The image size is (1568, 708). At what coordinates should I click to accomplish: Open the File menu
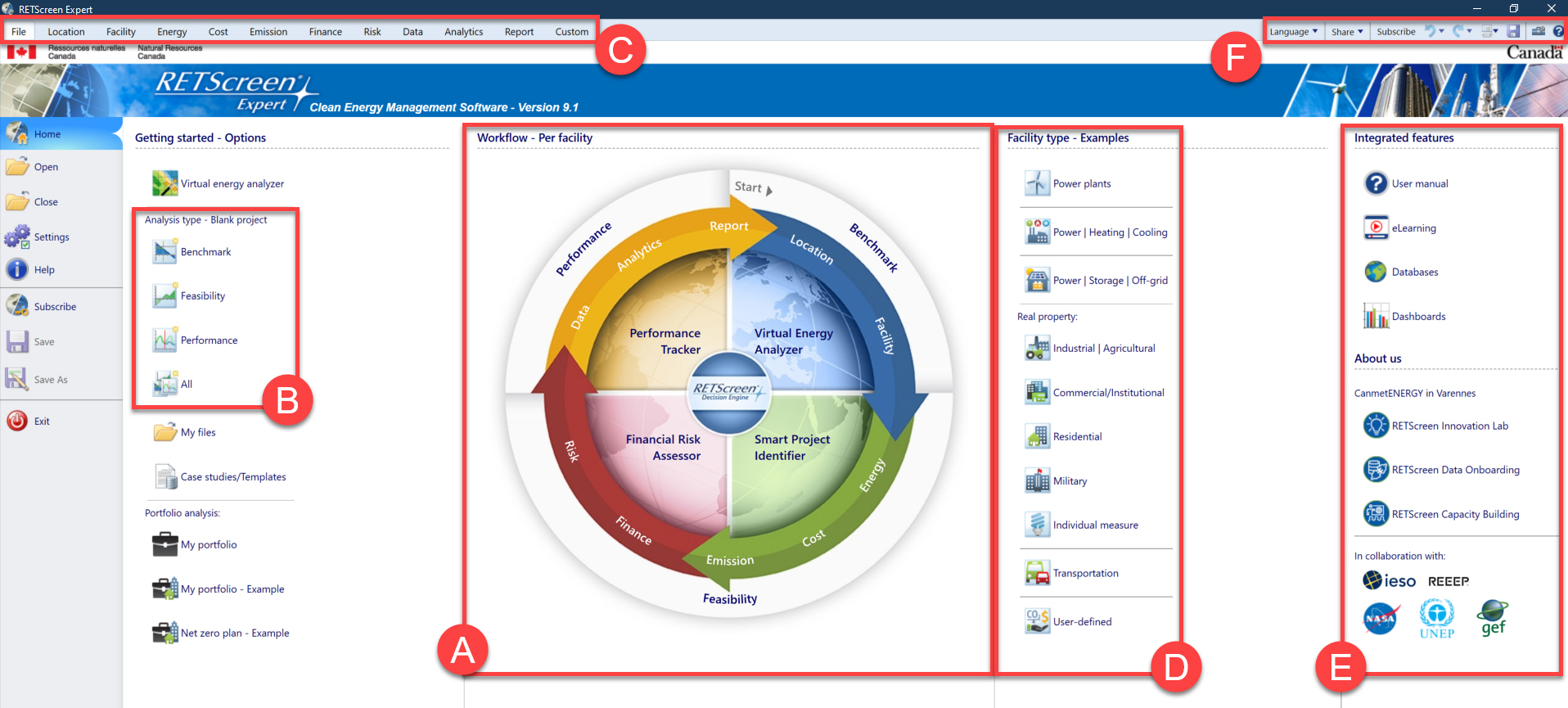click(x=19, y=31)
